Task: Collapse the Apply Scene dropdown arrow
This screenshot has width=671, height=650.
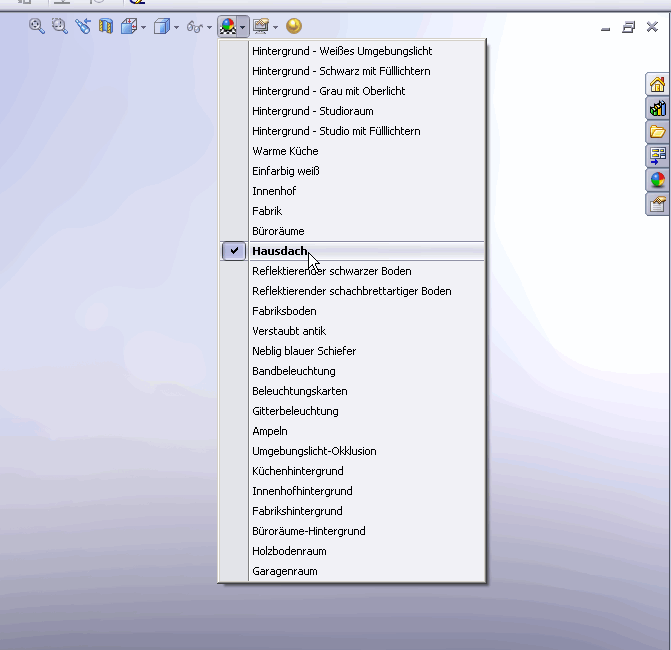Action: click(243, 27)
